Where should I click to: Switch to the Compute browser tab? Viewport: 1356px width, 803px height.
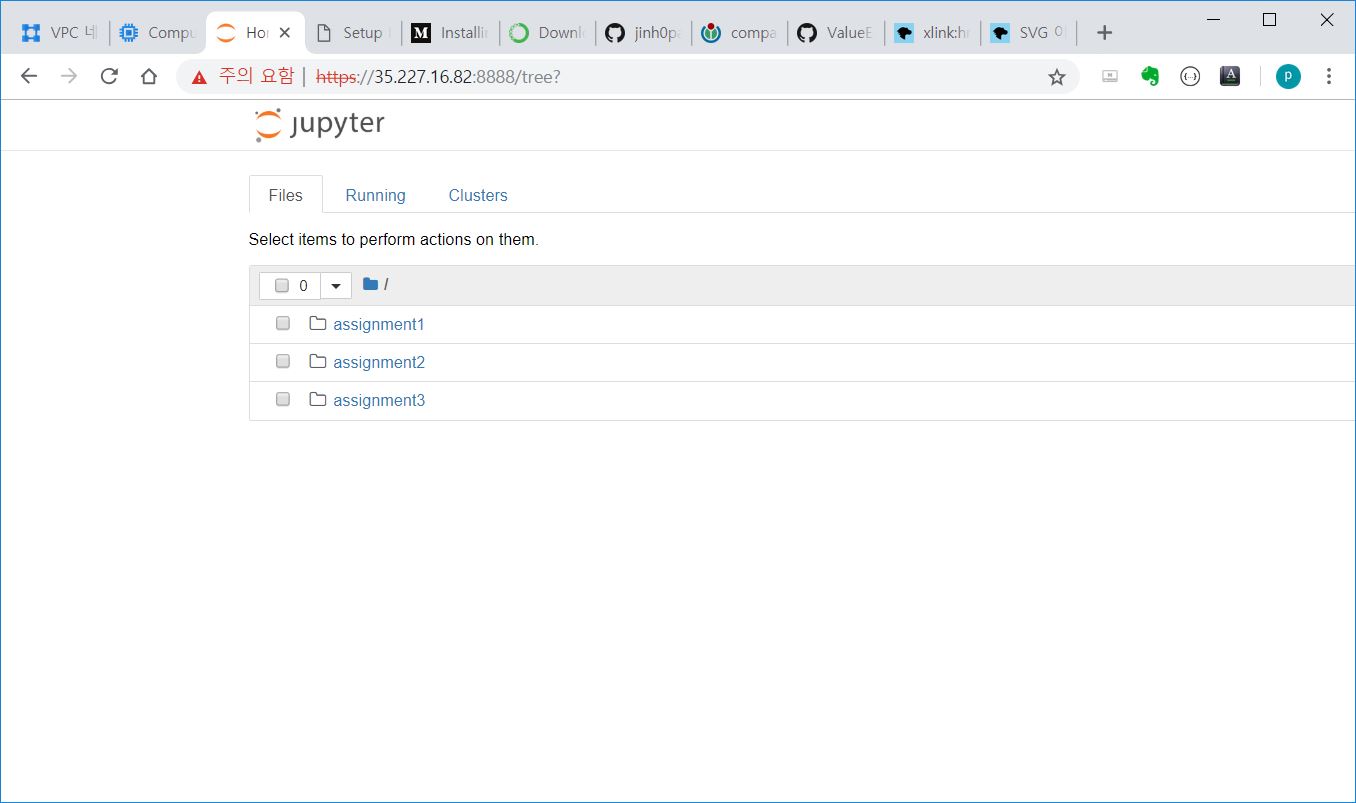(x=157, y=33)
